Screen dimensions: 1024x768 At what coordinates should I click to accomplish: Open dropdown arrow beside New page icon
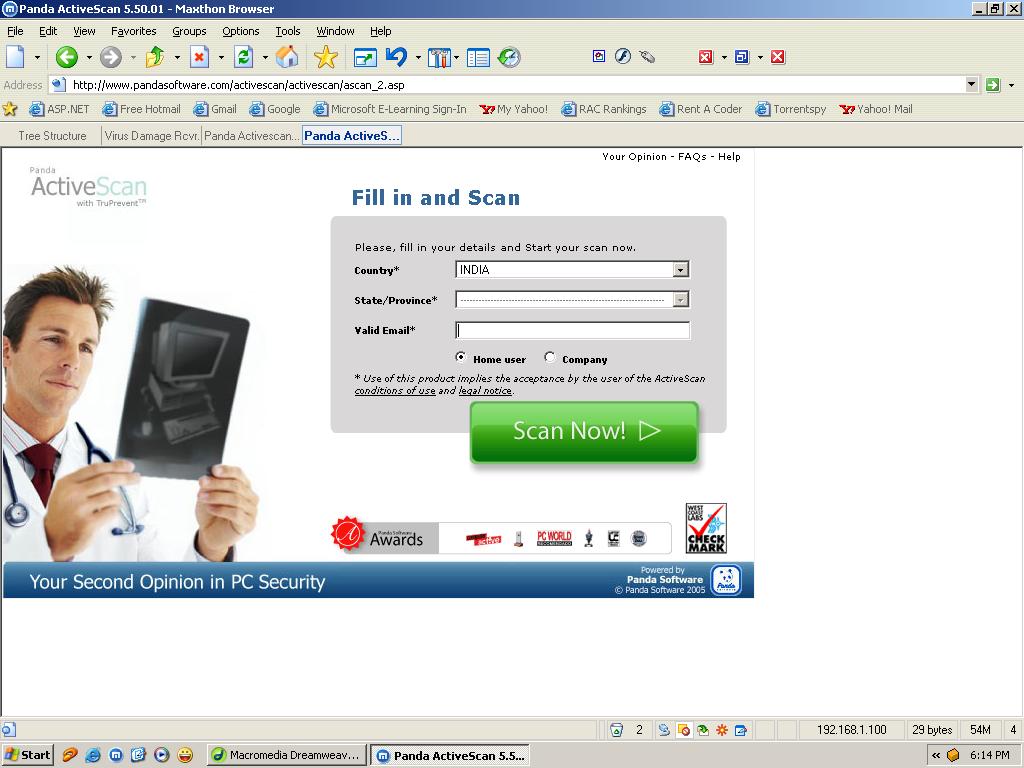click(x=37, y=57)
